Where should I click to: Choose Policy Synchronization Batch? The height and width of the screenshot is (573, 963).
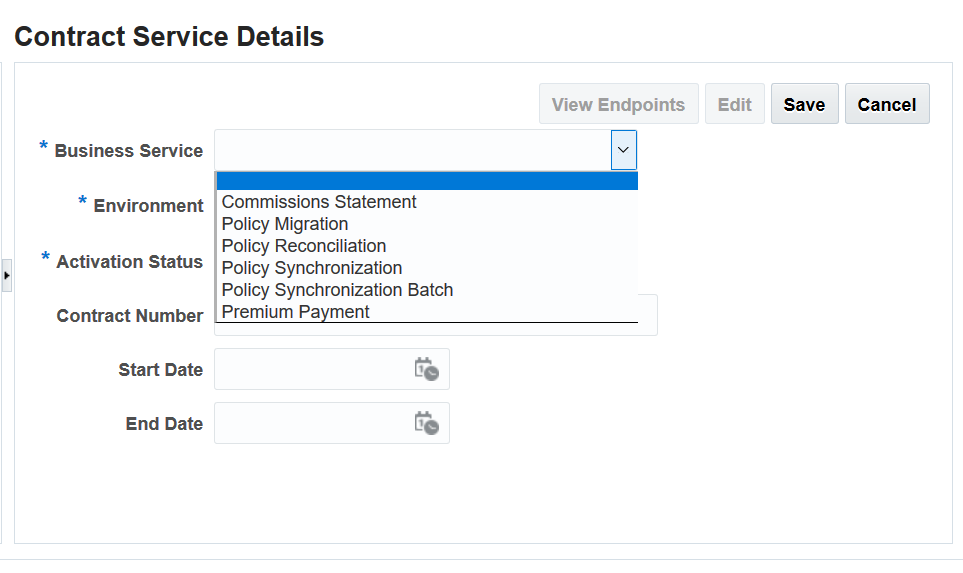337,290
